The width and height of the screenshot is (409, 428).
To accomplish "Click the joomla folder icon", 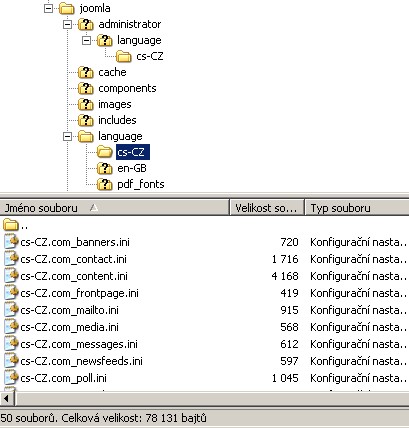I will [x=67, y=8].
